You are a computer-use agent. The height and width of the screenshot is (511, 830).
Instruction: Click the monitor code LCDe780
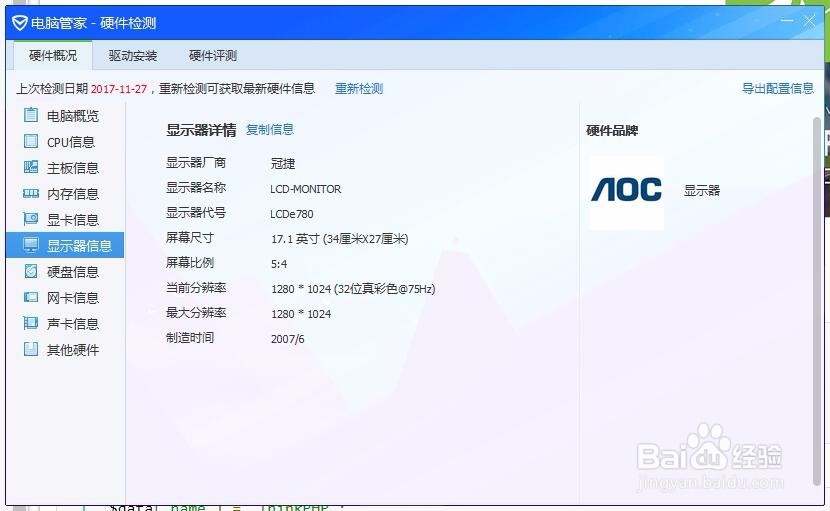coord(292,214)
